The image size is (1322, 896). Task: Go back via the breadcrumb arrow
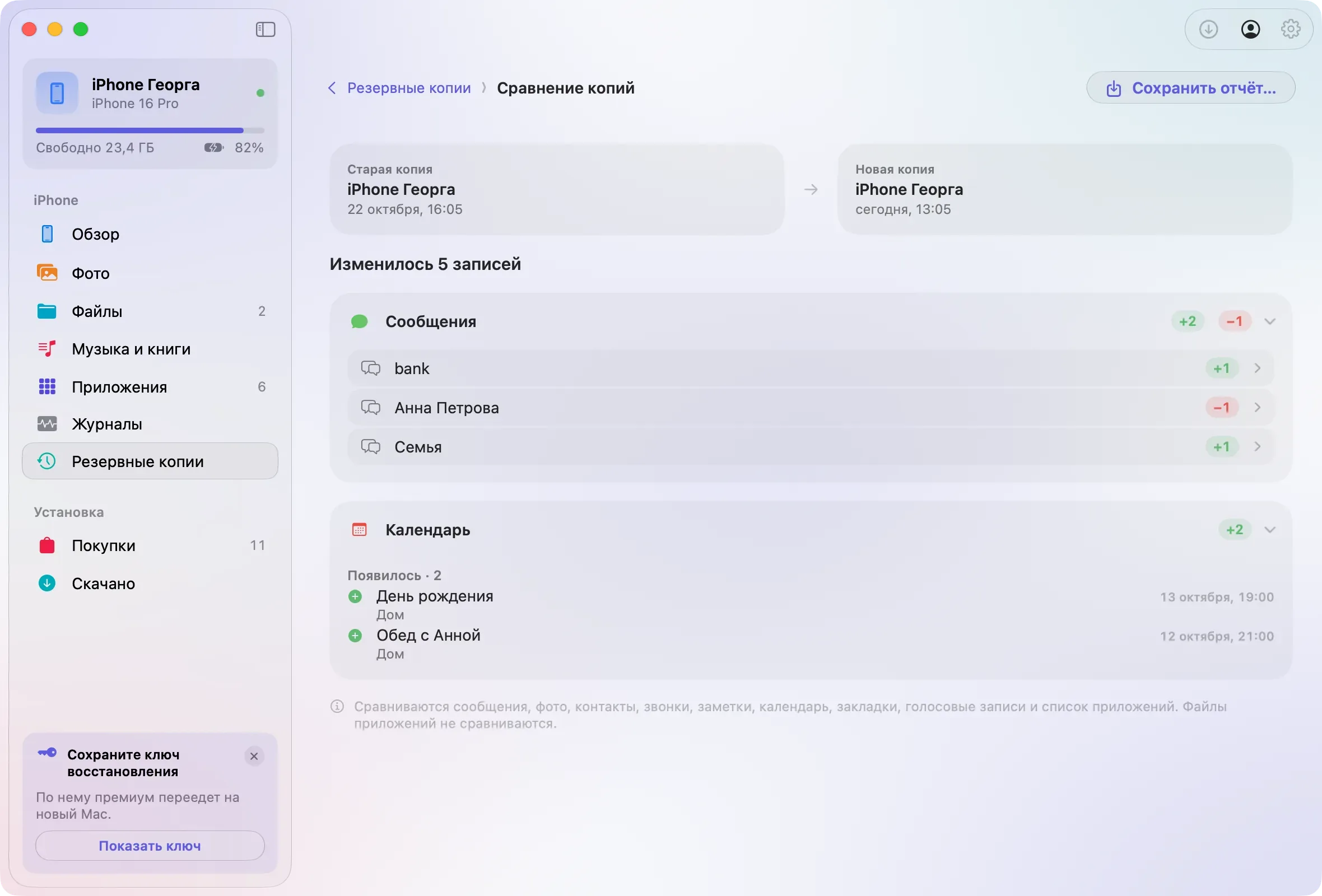pyautogui.click(x=332, y=87)
